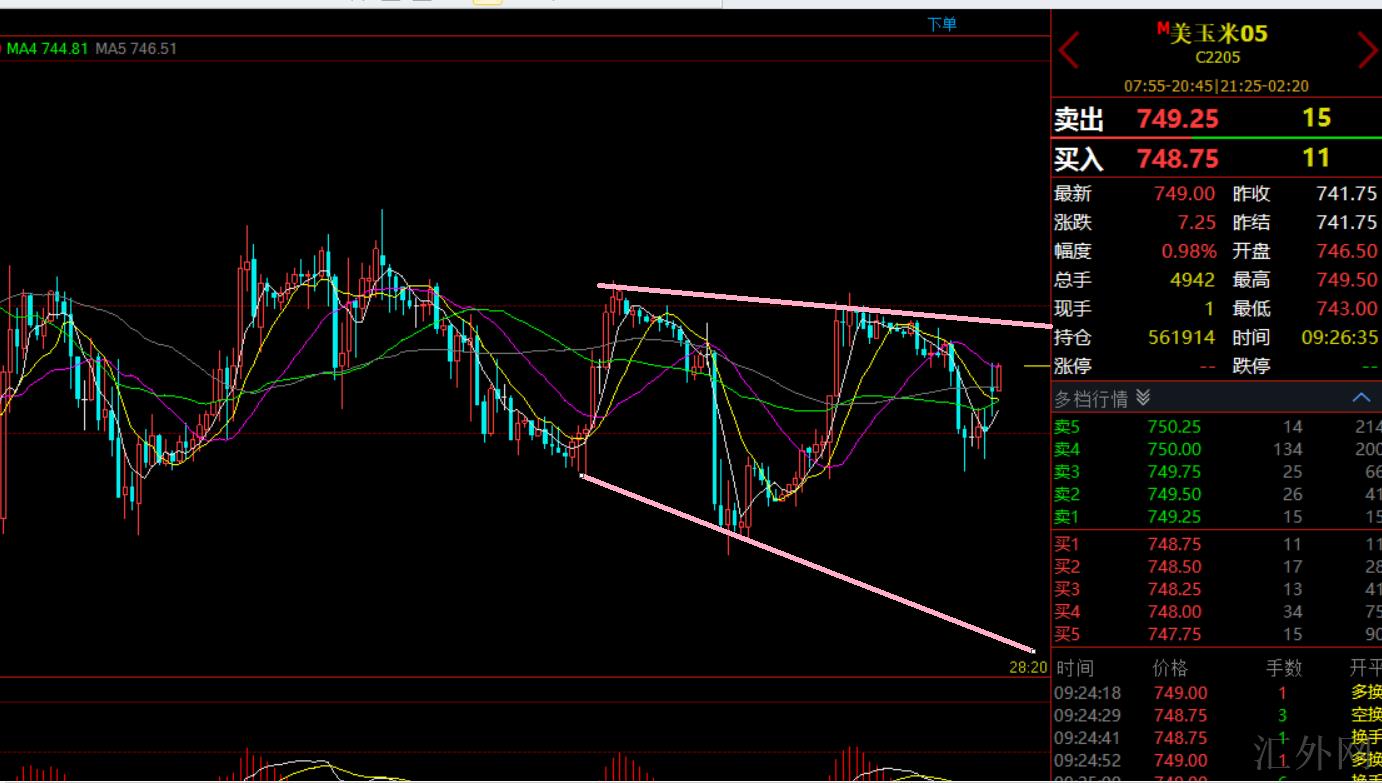Click the 下单 order link
This screenshot has width=1382, height=783.
pyautogui.click(x=941, y=24)
